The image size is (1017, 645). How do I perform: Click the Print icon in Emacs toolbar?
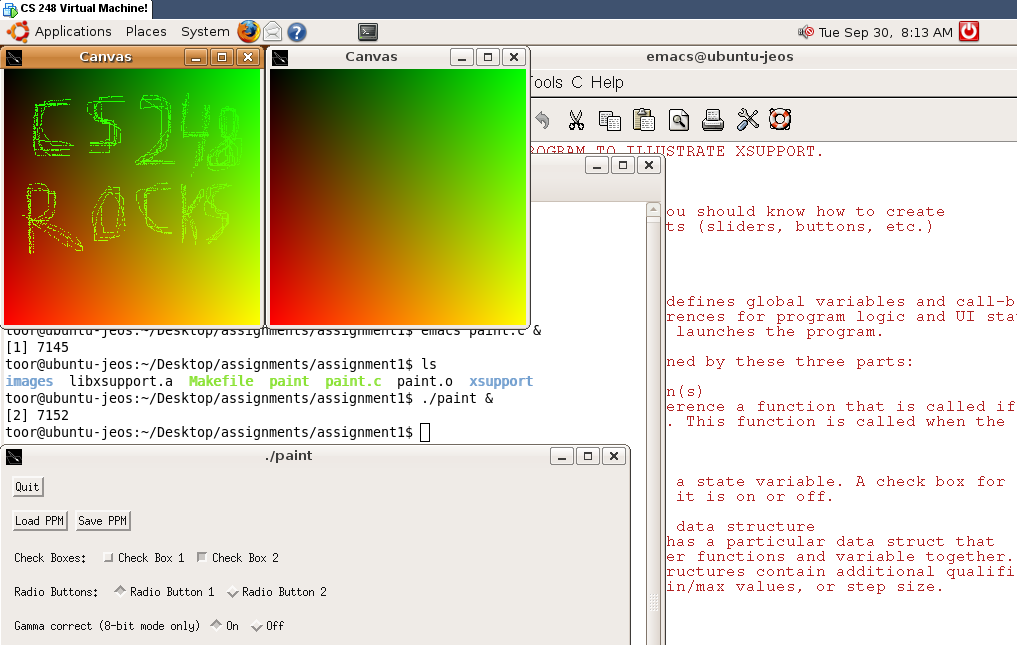[713, 120]
